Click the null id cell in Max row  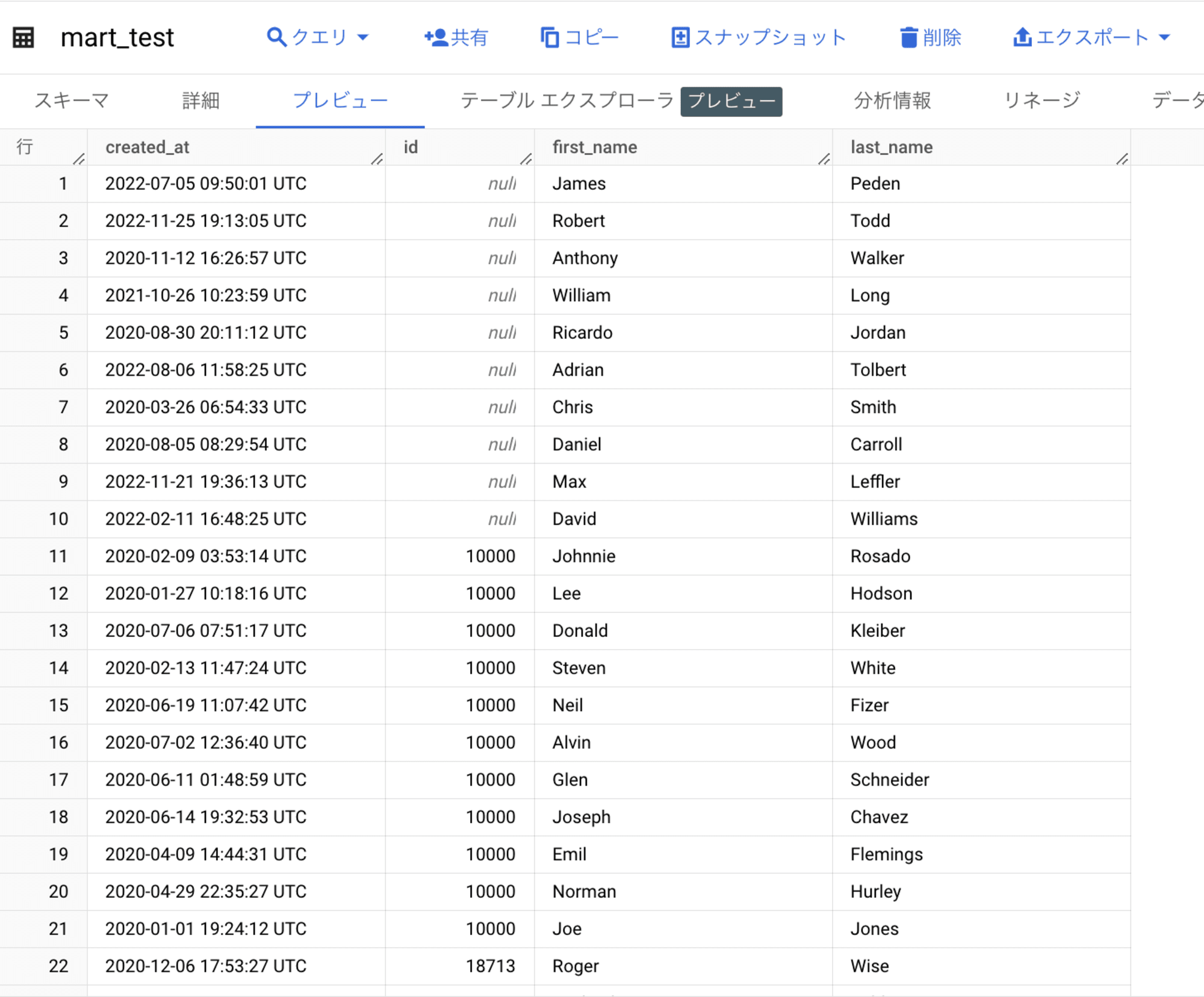click(460, 482)
